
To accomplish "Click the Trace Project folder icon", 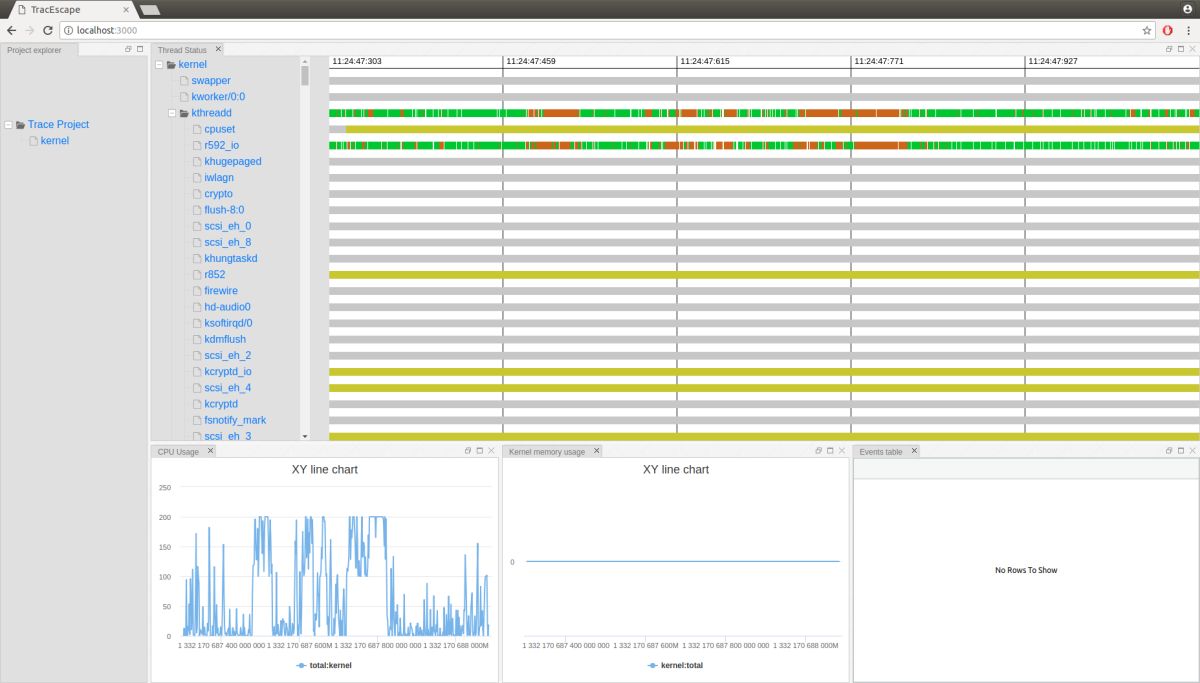I will pos(21,125).
